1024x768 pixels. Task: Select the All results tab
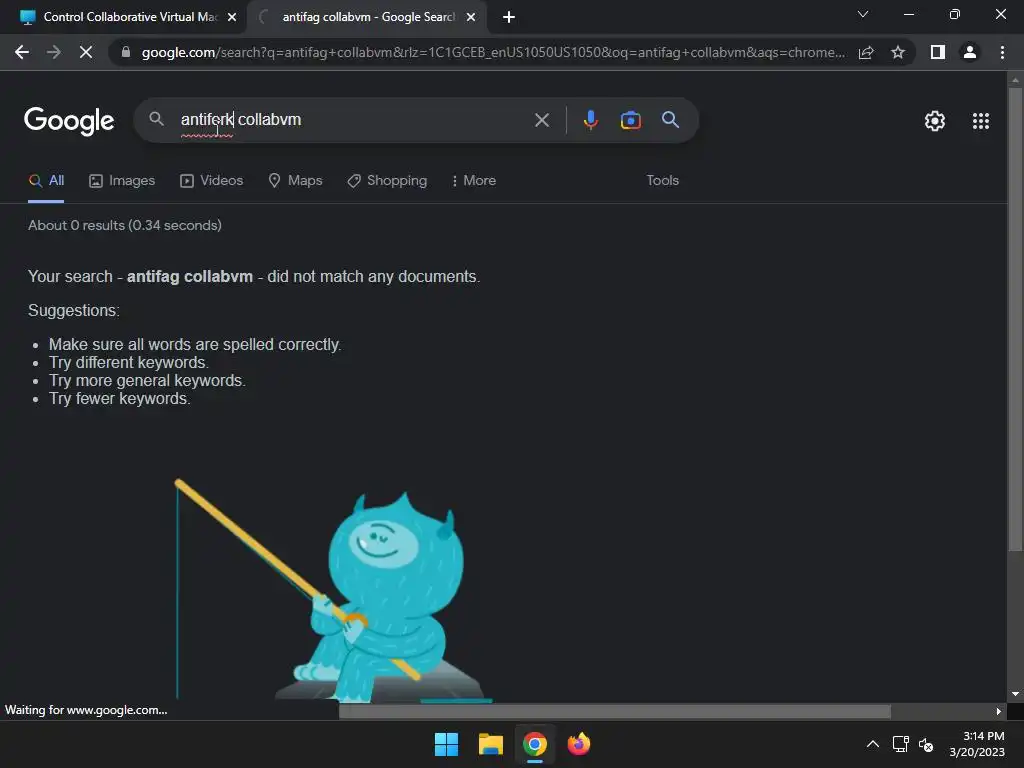coord(46,181)
